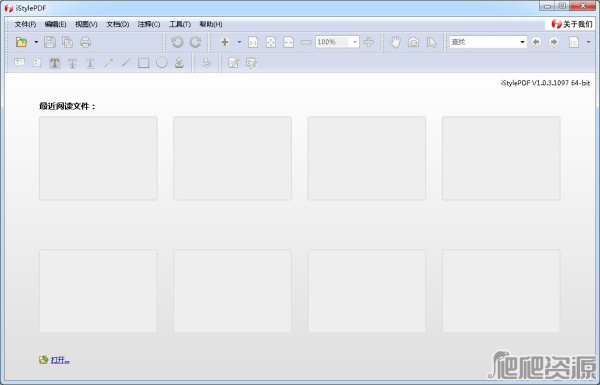Click the page layout icon
The height and width of the screenshot is (385, 600).
click(574, 42)
